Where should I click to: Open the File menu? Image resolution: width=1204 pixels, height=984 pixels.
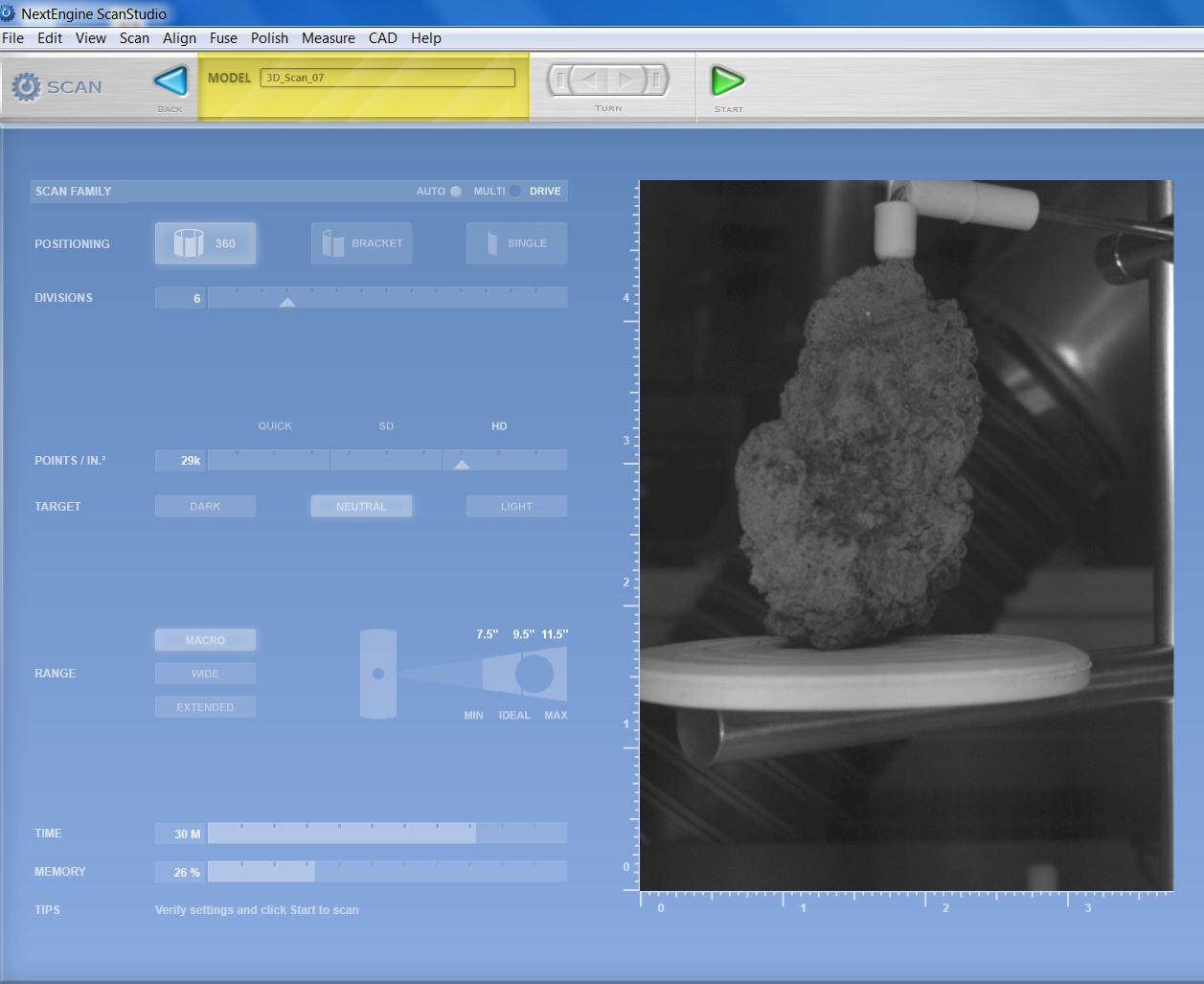pyautogui.click(x=12, y=38)
